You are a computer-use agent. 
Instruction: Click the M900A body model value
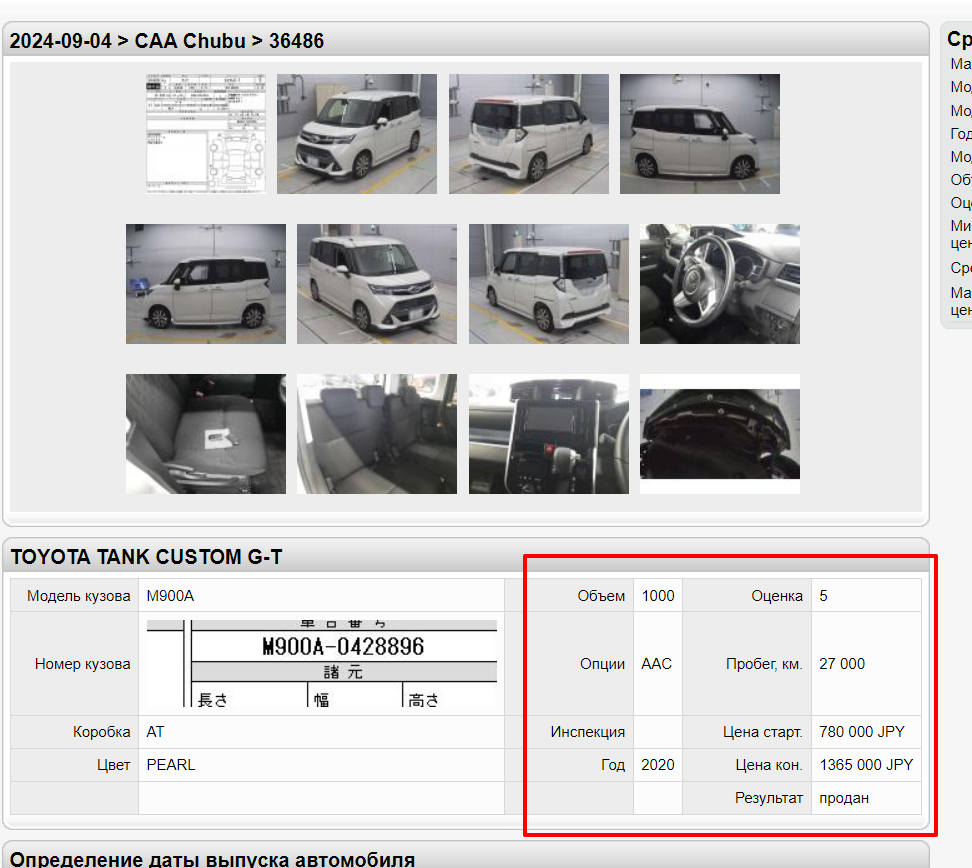click(x=170, y=596)
